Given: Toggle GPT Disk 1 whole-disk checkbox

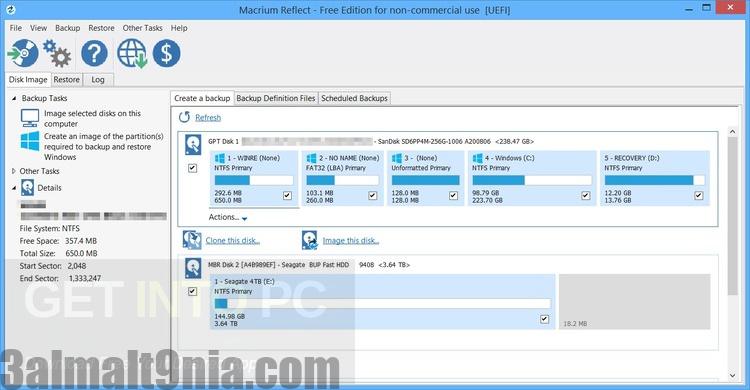Looking at the screenshot, I should [x=192, y=168].
